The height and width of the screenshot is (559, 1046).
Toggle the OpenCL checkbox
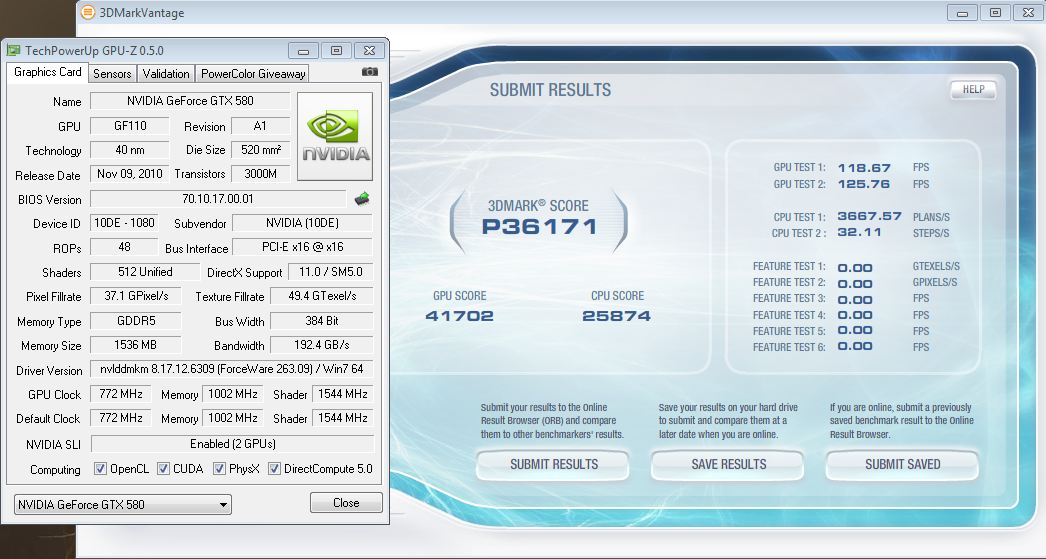(x=100, y=469)
